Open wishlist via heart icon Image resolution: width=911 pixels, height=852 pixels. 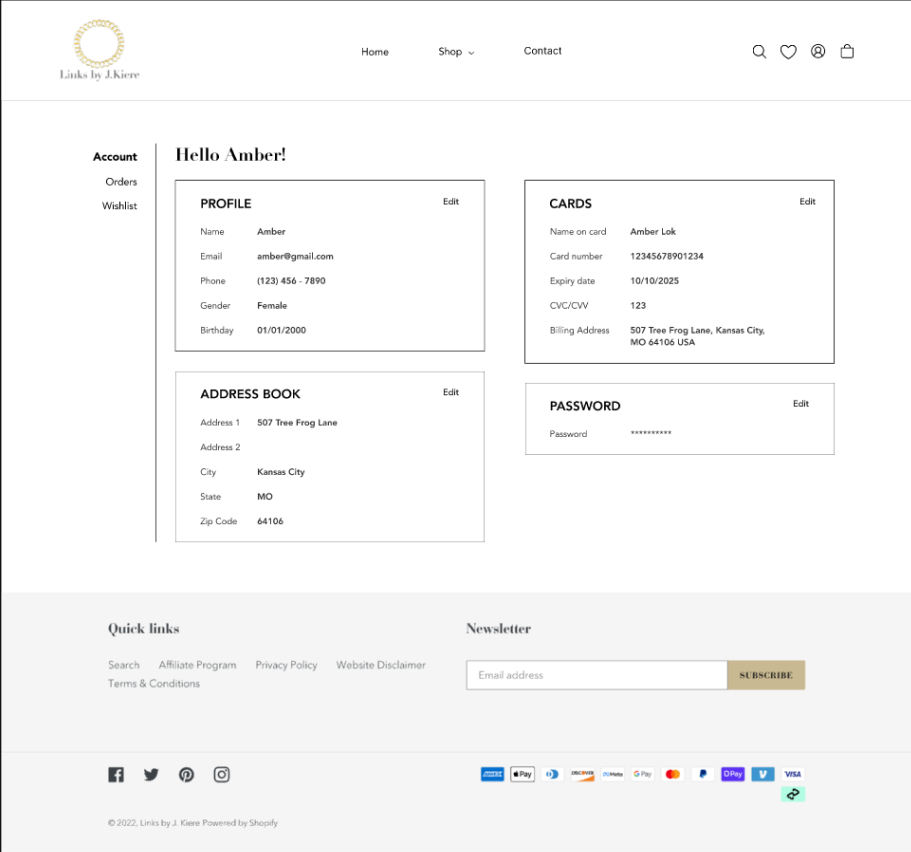788,52
